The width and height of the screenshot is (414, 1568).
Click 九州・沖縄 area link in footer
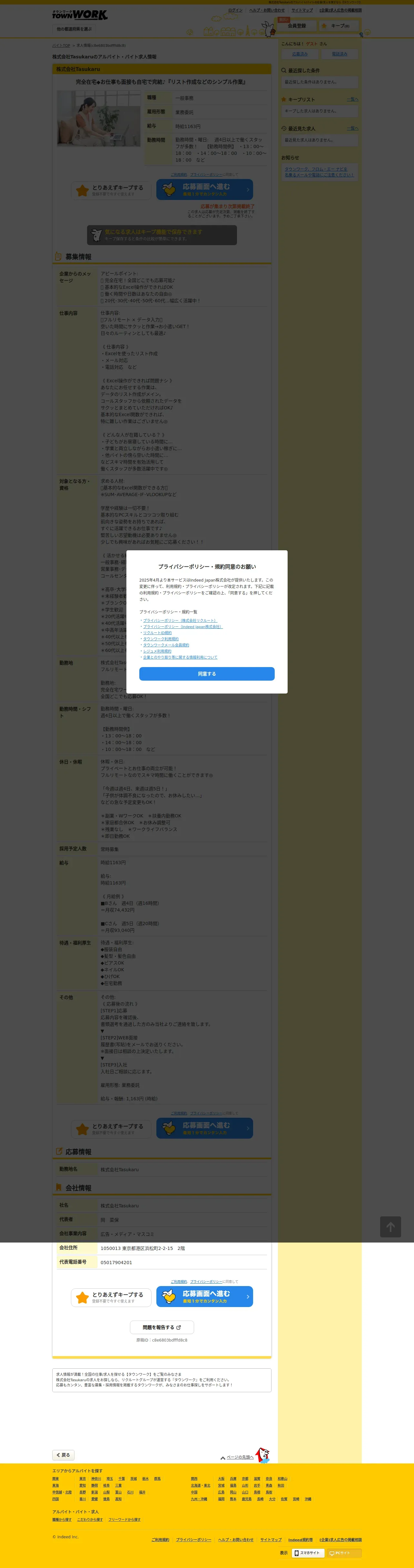pyautogui.click(x=199, y=1499)
